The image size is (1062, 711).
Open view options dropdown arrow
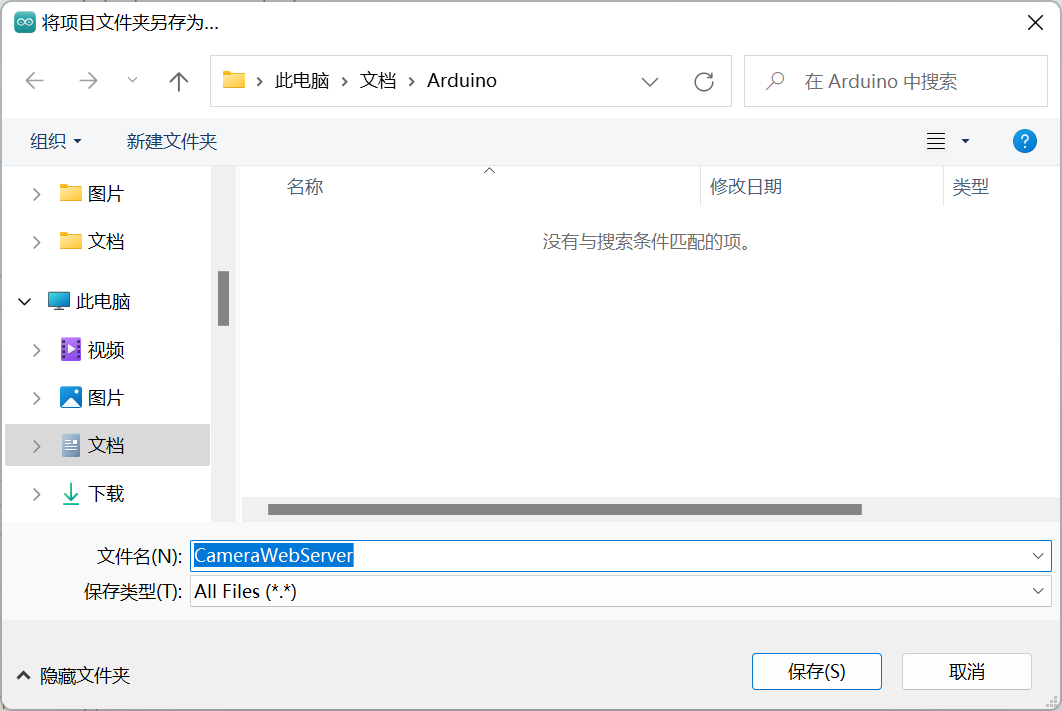[965, 141]
